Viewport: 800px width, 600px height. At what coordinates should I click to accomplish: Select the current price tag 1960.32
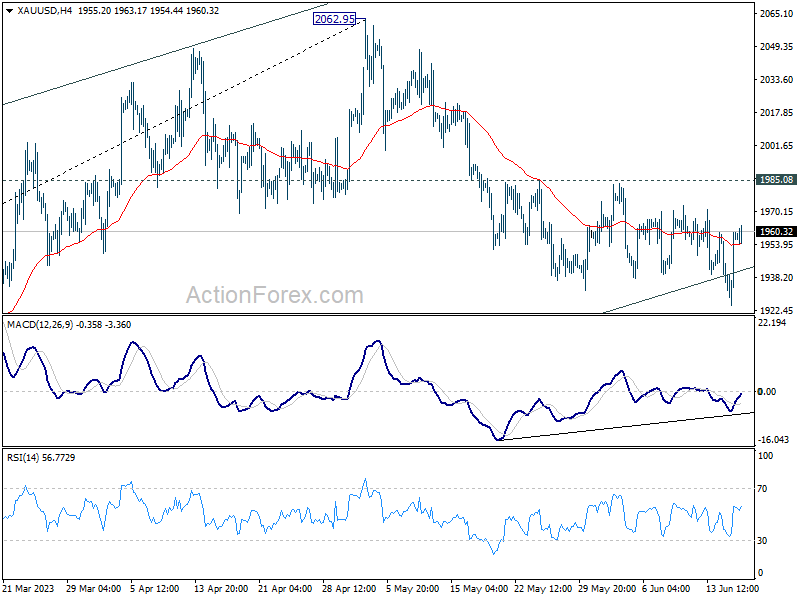tap(777, 232)
